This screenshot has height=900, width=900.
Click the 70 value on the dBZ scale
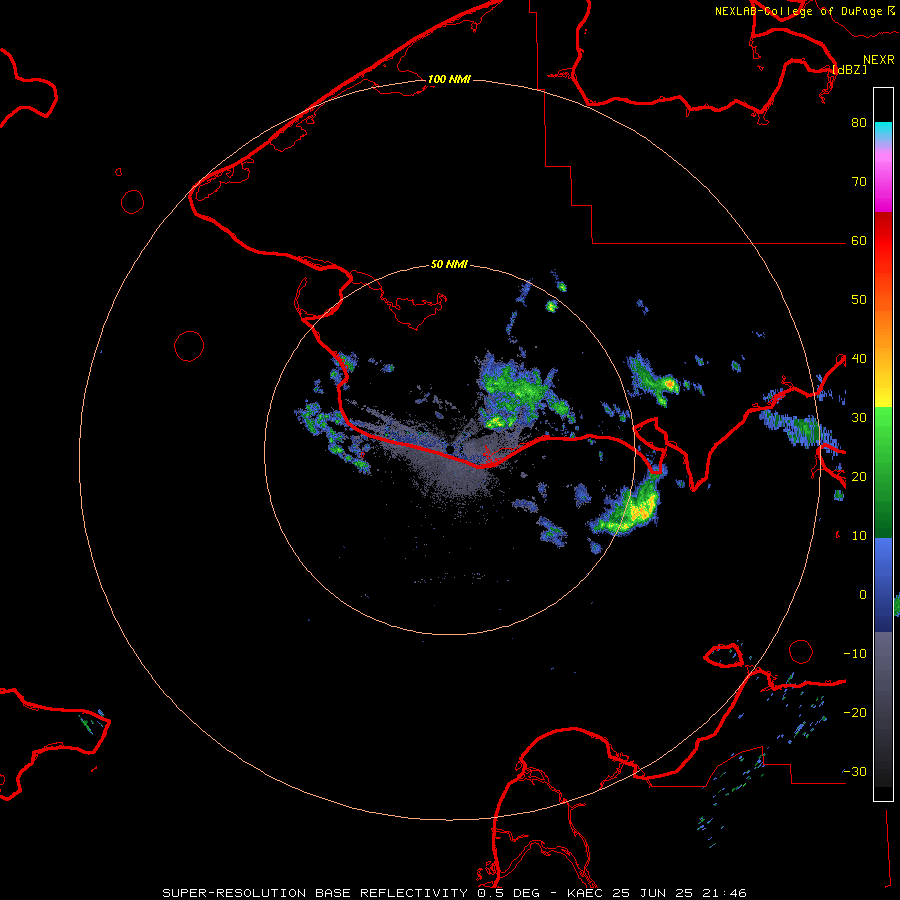pyautogui.click(x=859, y=182)
